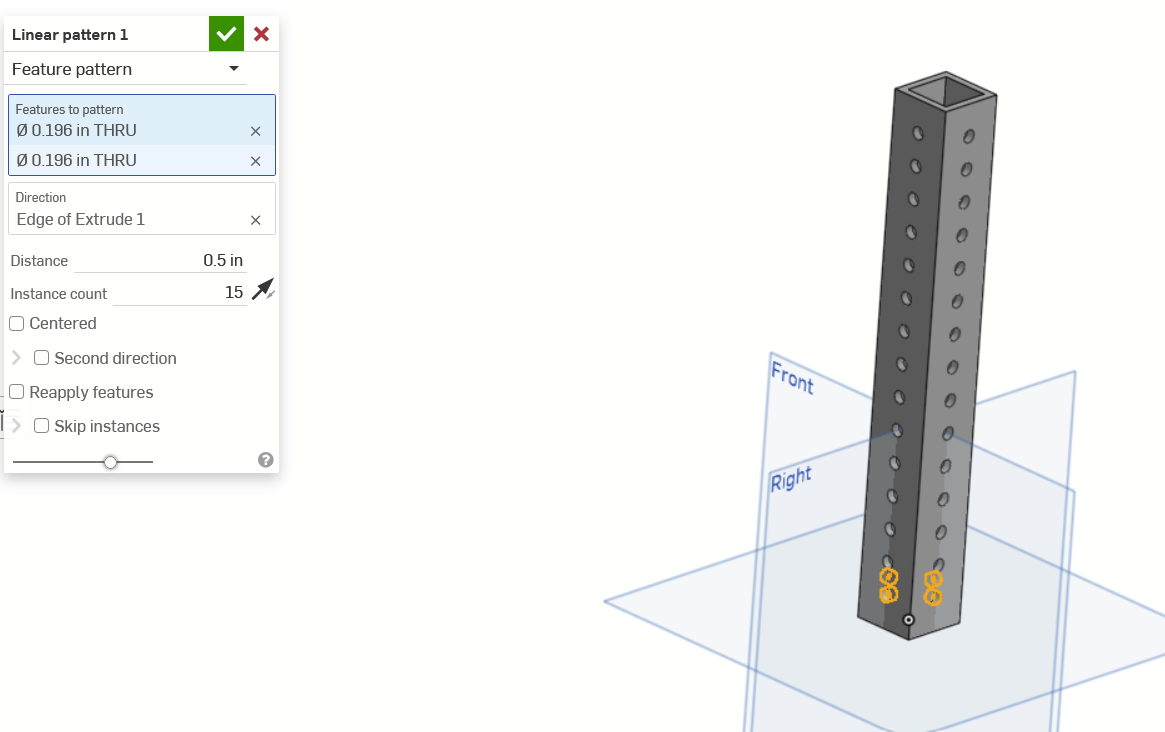Select the first Ø 0.196 in THRU entry

click(77, 131)
